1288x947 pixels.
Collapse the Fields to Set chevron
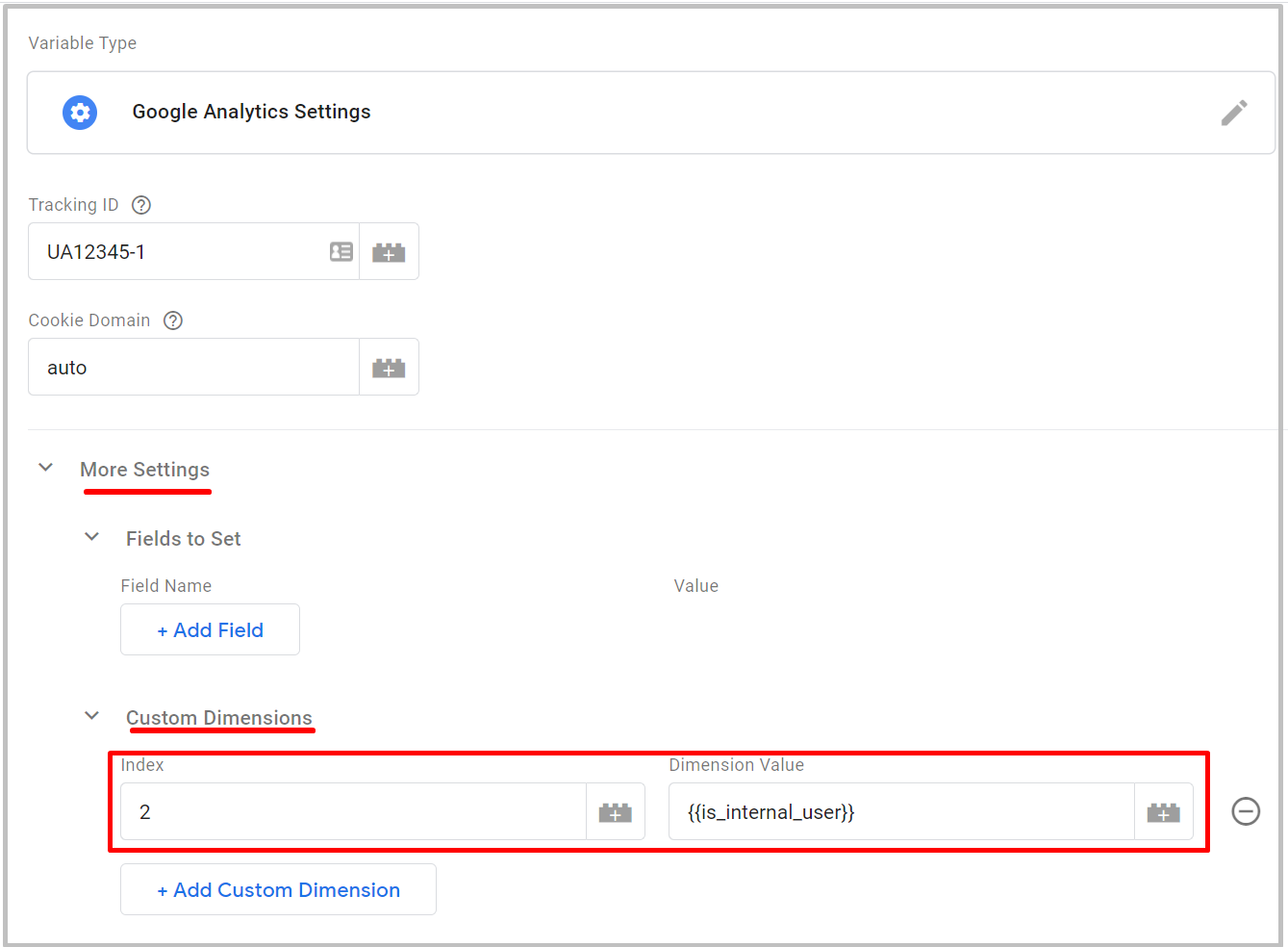click(x=91, y=537)
